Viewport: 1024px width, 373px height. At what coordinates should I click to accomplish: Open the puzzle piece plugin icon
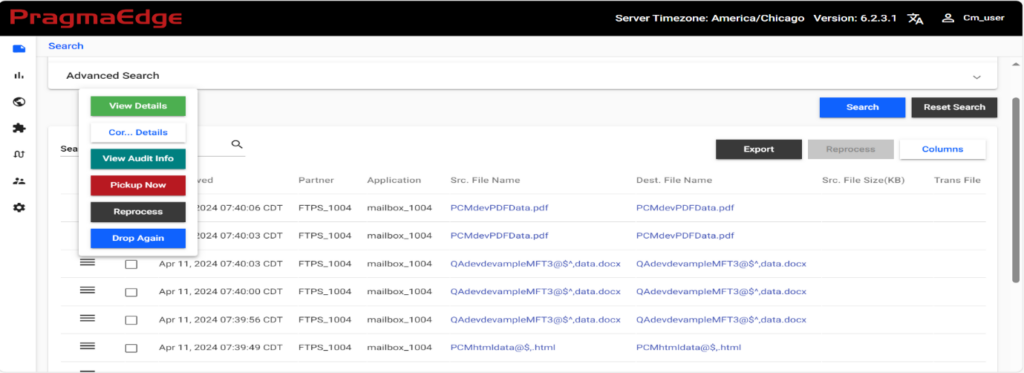(x=19, y=128)
